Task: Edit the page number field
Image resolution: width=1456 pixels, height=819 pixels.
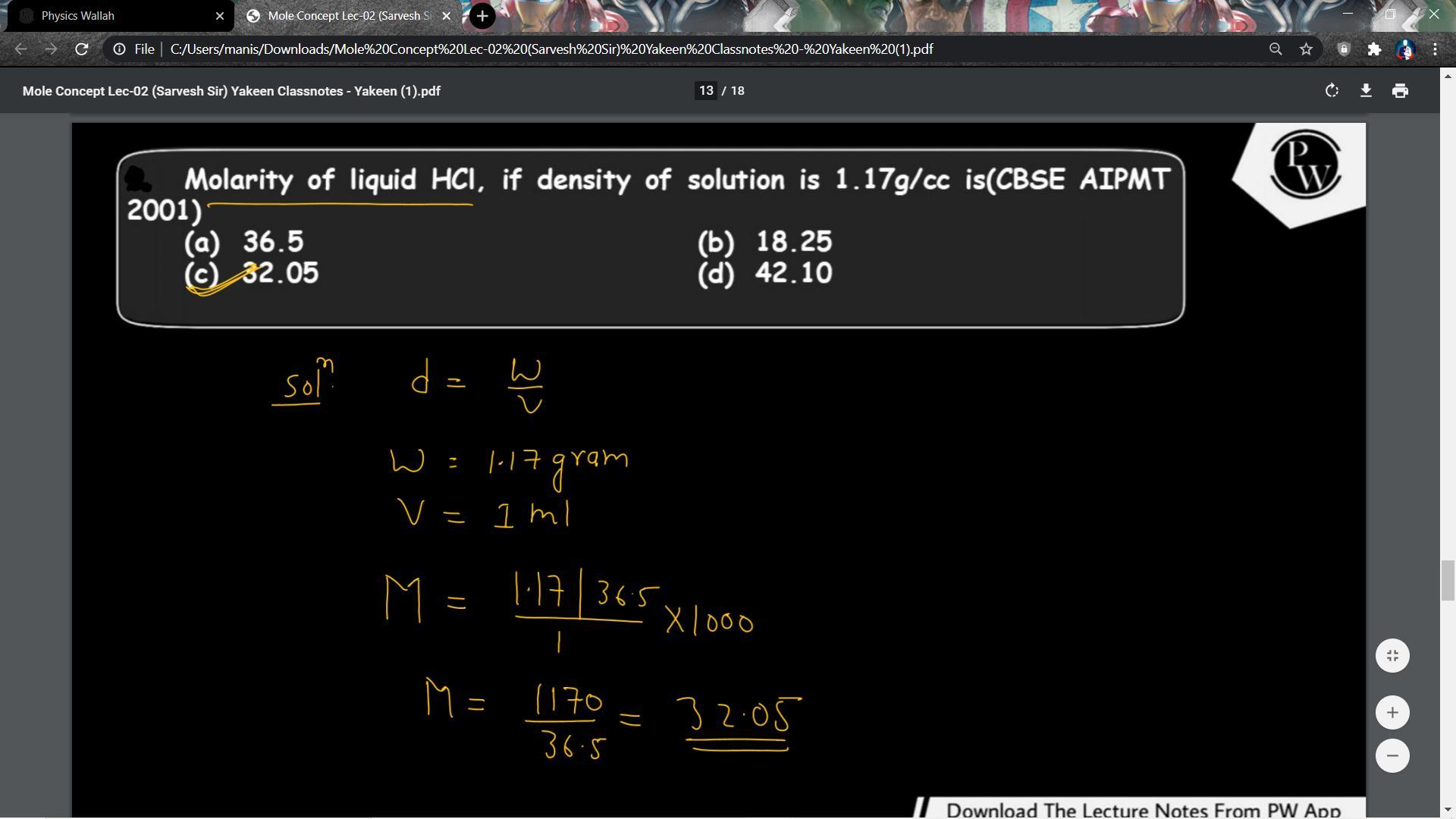Action: [x=705, y=91]
